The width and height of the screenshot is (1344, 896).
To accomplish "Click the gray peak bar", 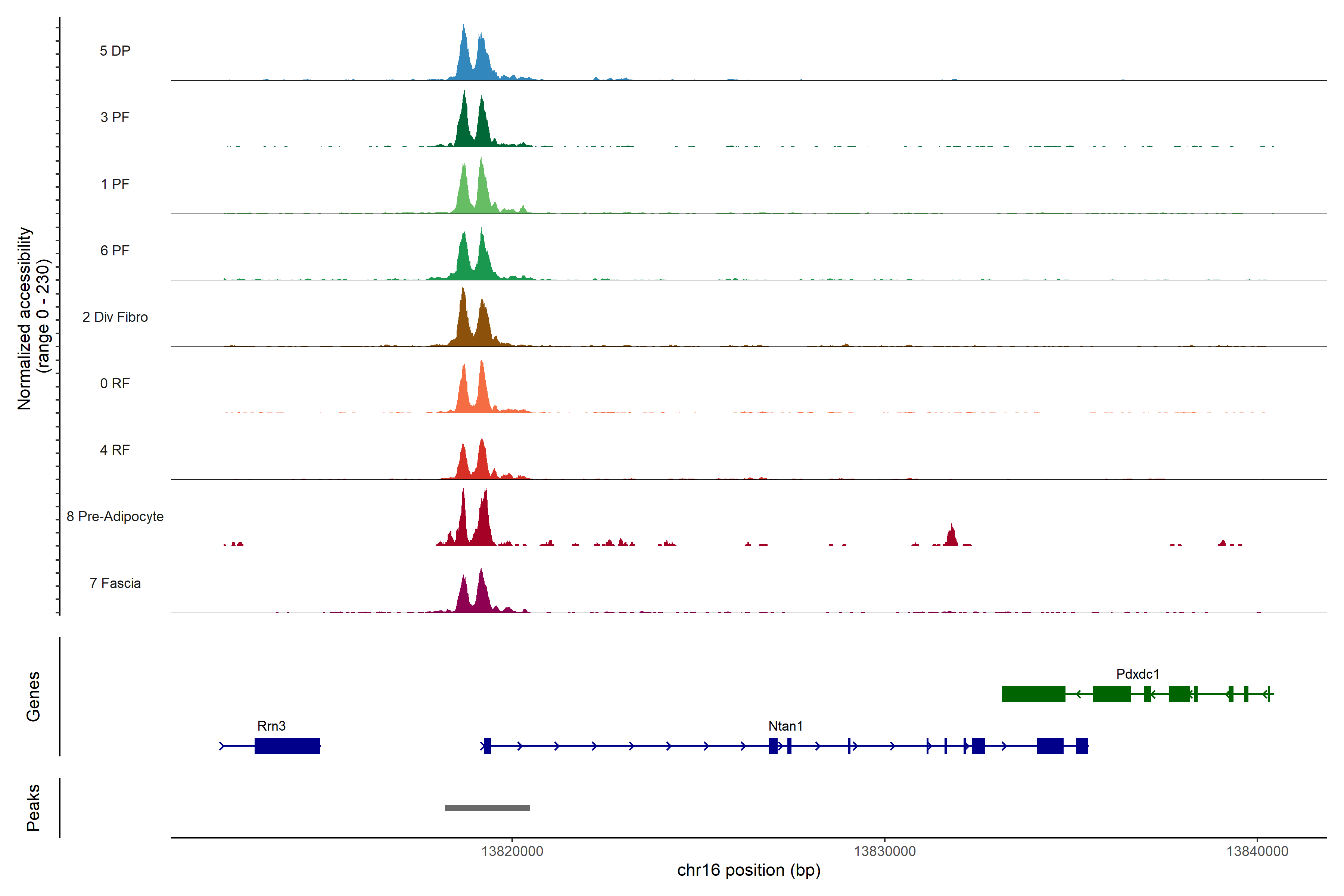I will (488, 808).
